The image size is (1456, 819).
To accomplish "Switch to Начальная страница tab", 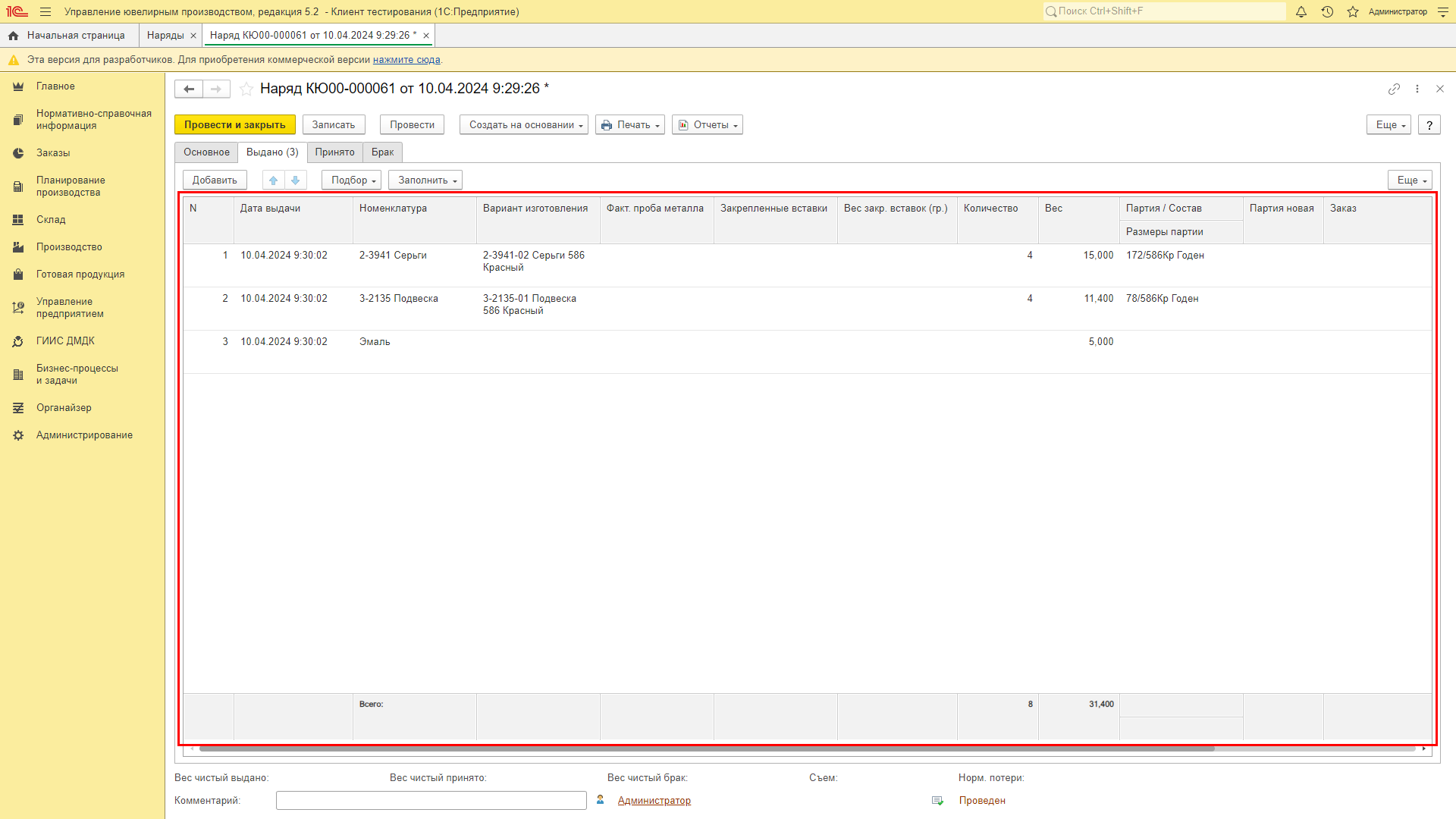I will [x=70, y=36].
